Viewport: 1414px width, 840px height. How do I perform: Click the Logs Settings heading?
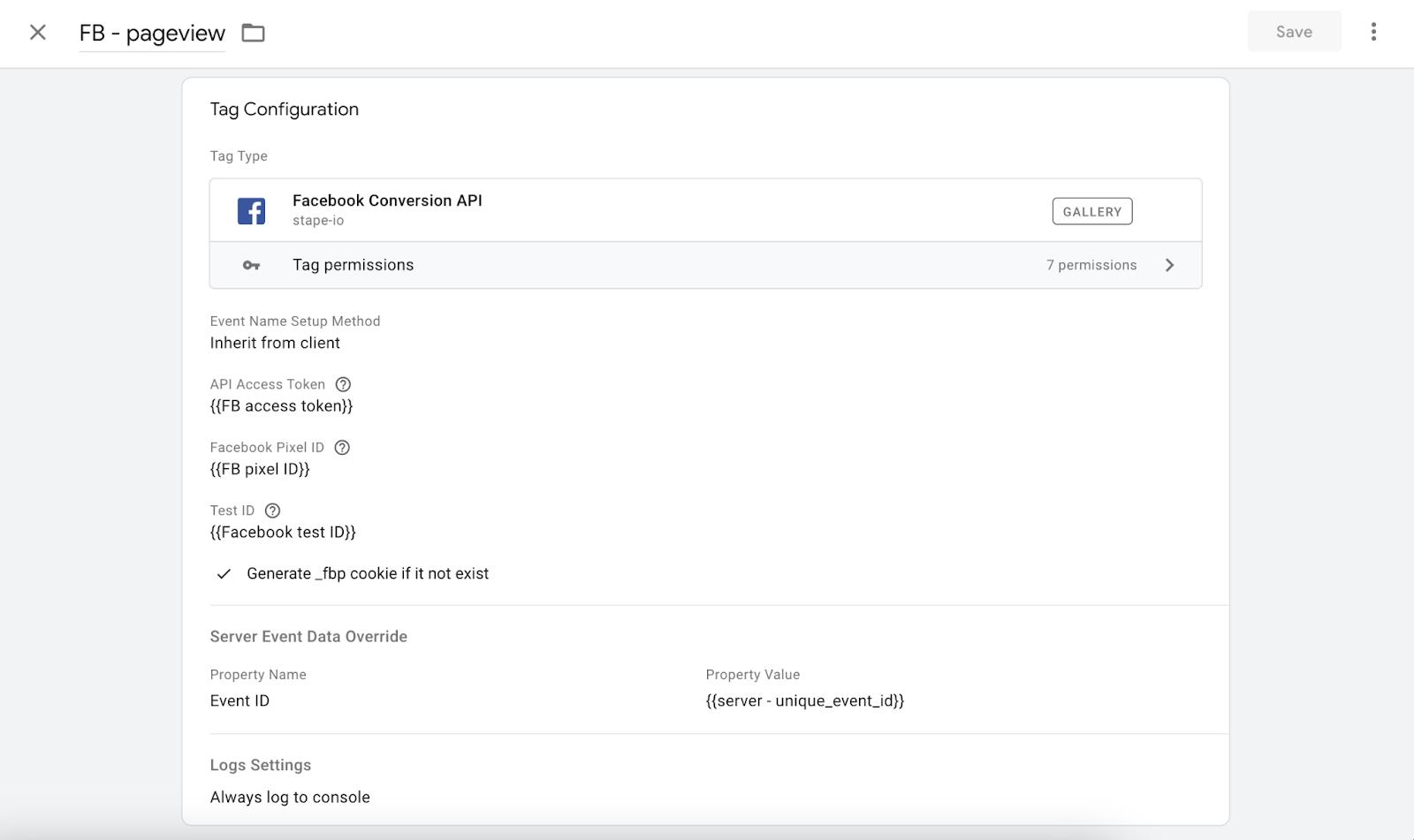pyautogui.click(x=261, y=765)
